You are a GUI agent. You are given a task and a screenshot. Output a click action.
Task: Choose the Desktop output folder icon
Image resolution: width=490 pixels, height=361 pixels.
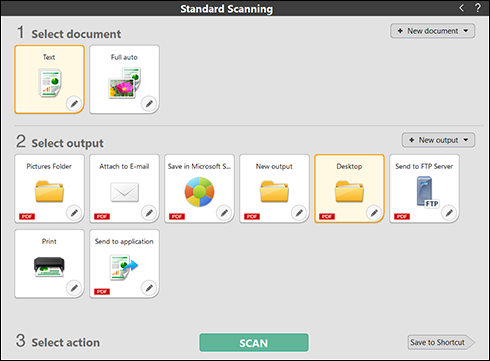349,191
